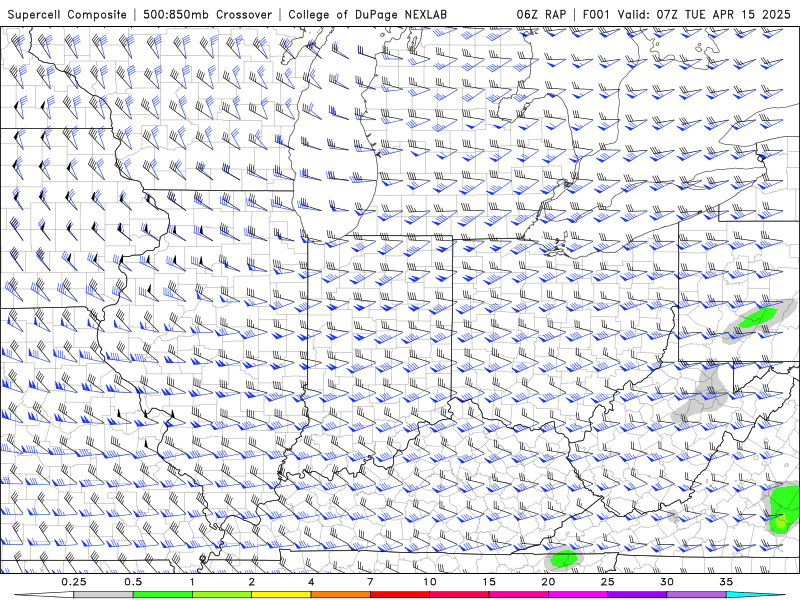This screenshot has width=800, height=600.
Task: Select the gray 0.25–0.5 colorbar segment
Action: coord(104,595)
